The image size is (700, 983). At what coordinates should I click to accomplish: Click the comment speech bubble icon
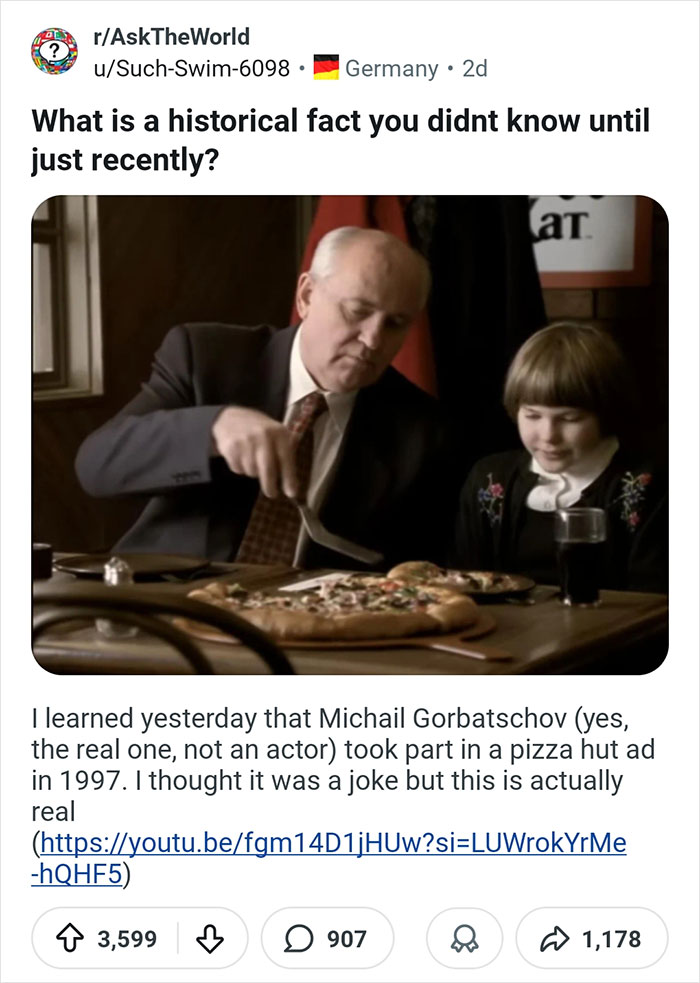click(x=300, y=938)
